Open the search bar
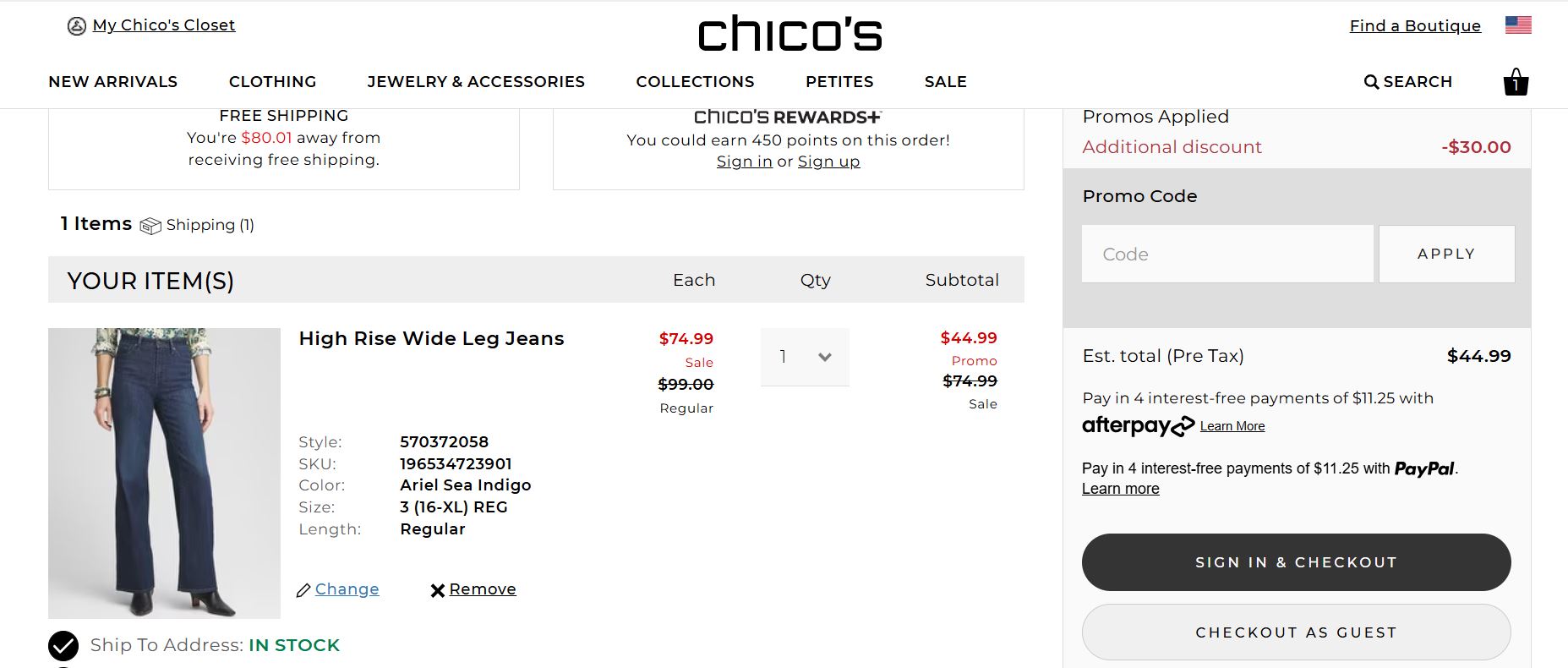Viewport: 1568px width, 668px height. (x=1407, y=81)
